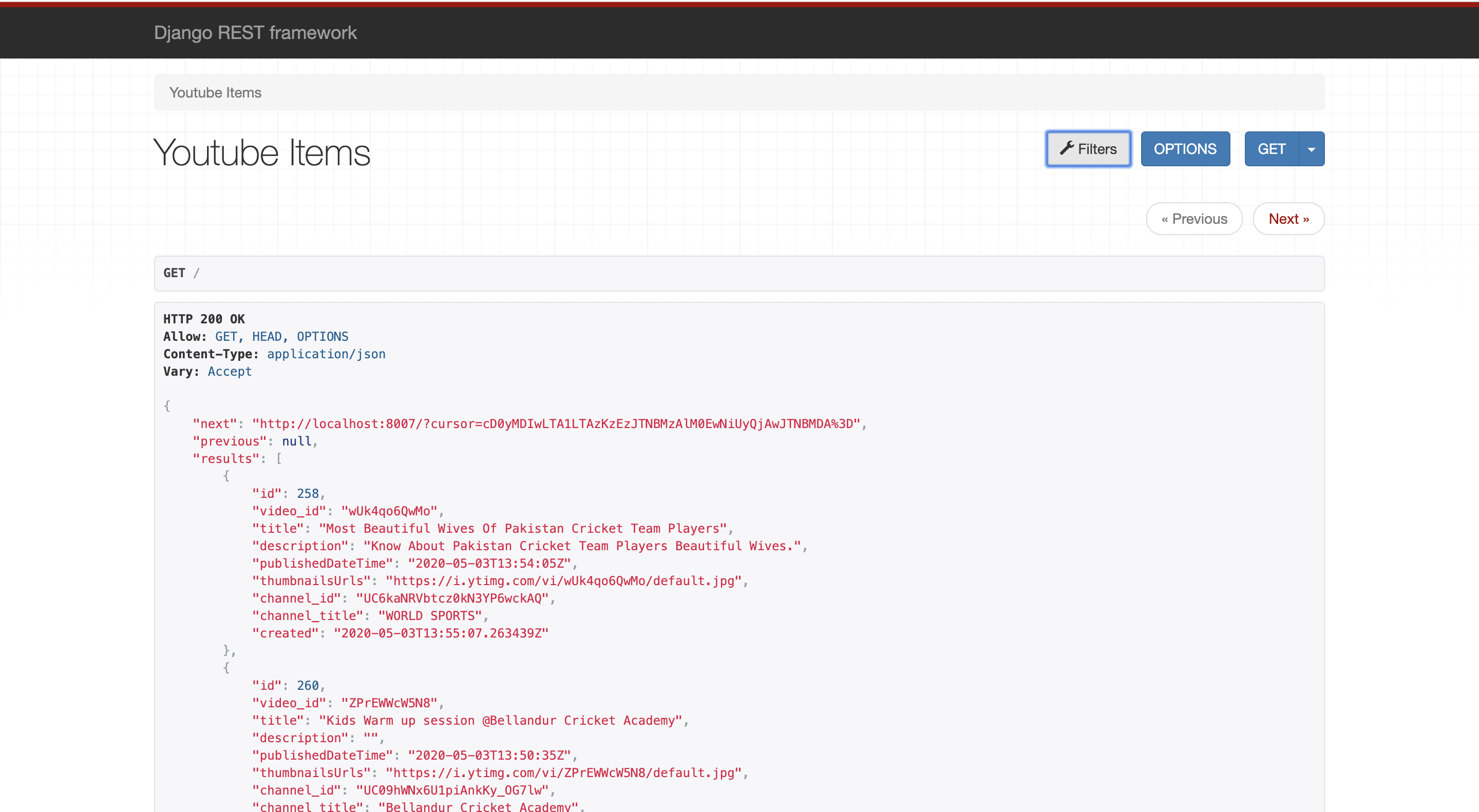Send an OPTIONS request with the blue button
This screenshot has width=1479, height=812.
pyautogui.click(x=1185, y=148)
